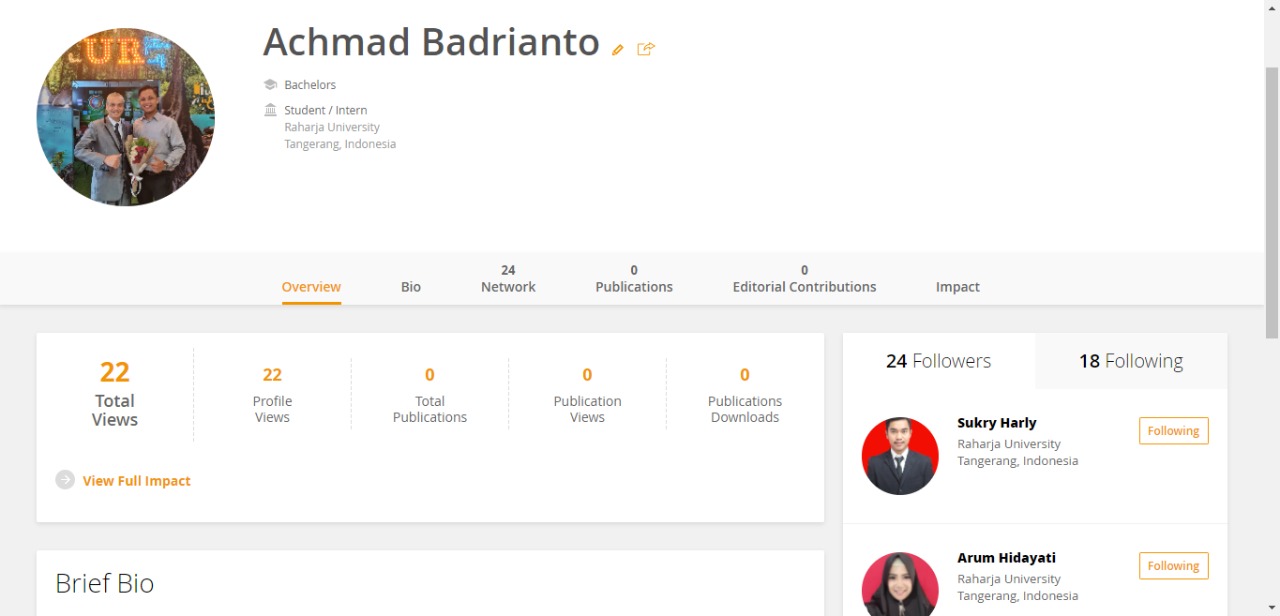1280x616 pixels.
Task: Select the 24 Followers tab
Action: [939, 361]
